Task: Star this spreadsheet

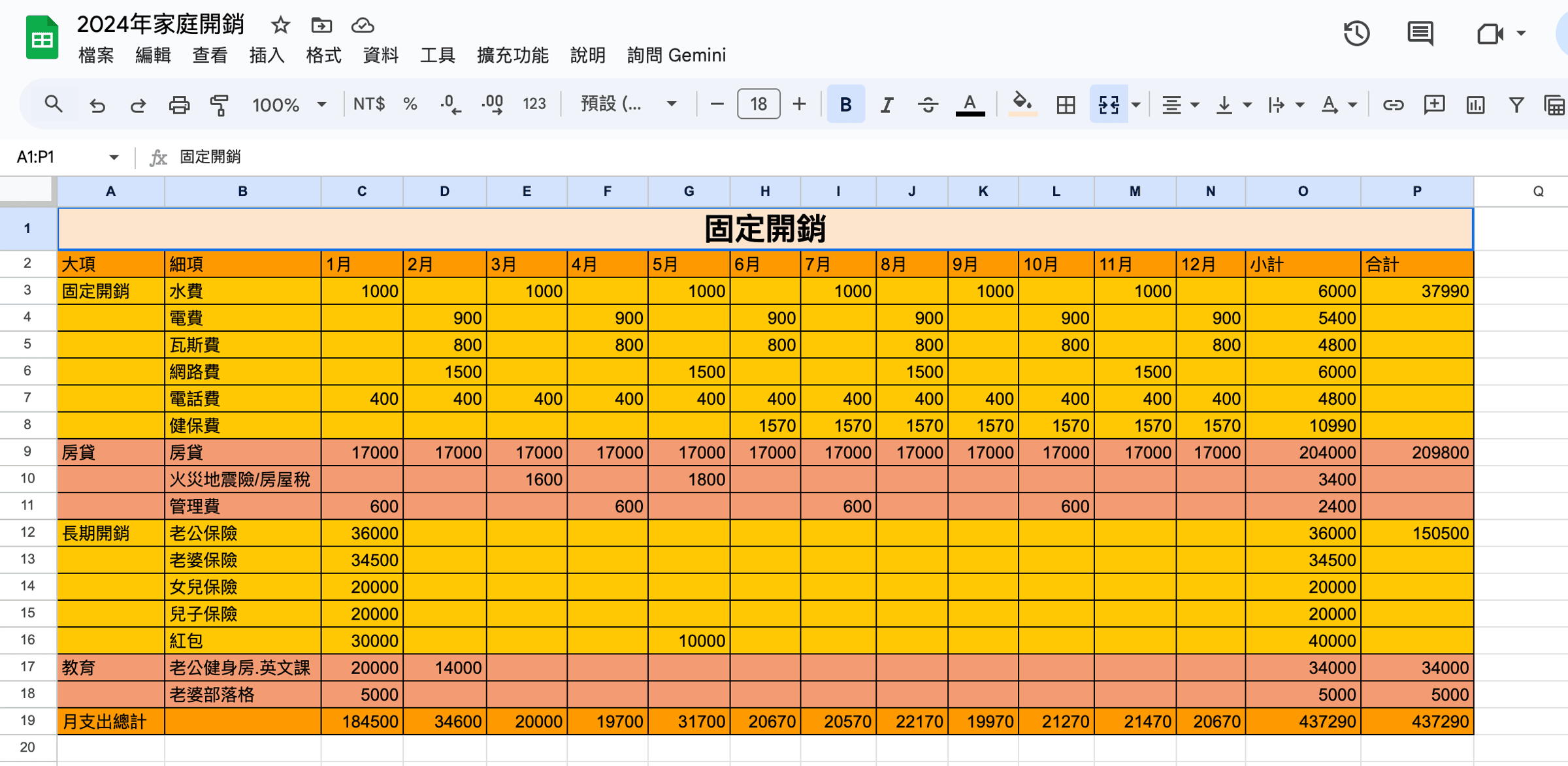Action: tap(280, 25)
